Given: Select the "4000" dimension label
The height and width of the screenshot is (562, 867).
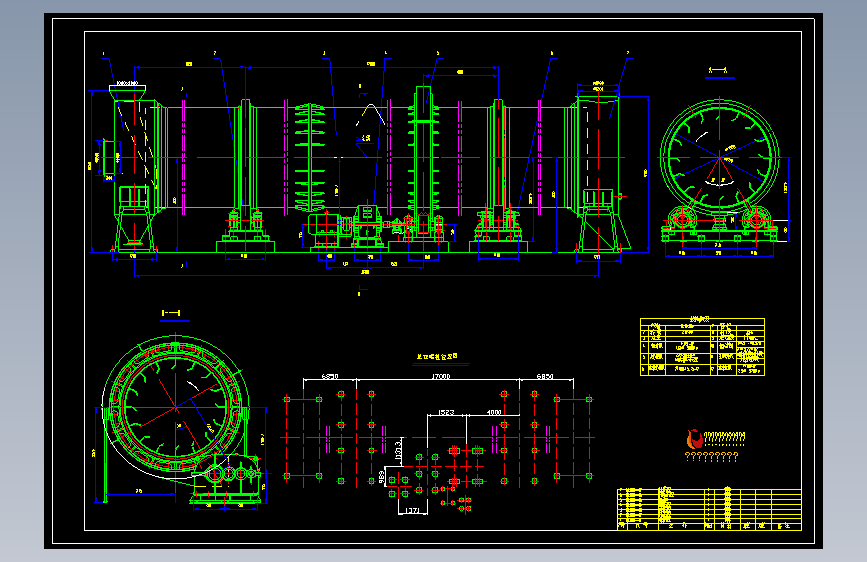Looking at the screenshot, I should pyautogui.click(x=494, y=412).
